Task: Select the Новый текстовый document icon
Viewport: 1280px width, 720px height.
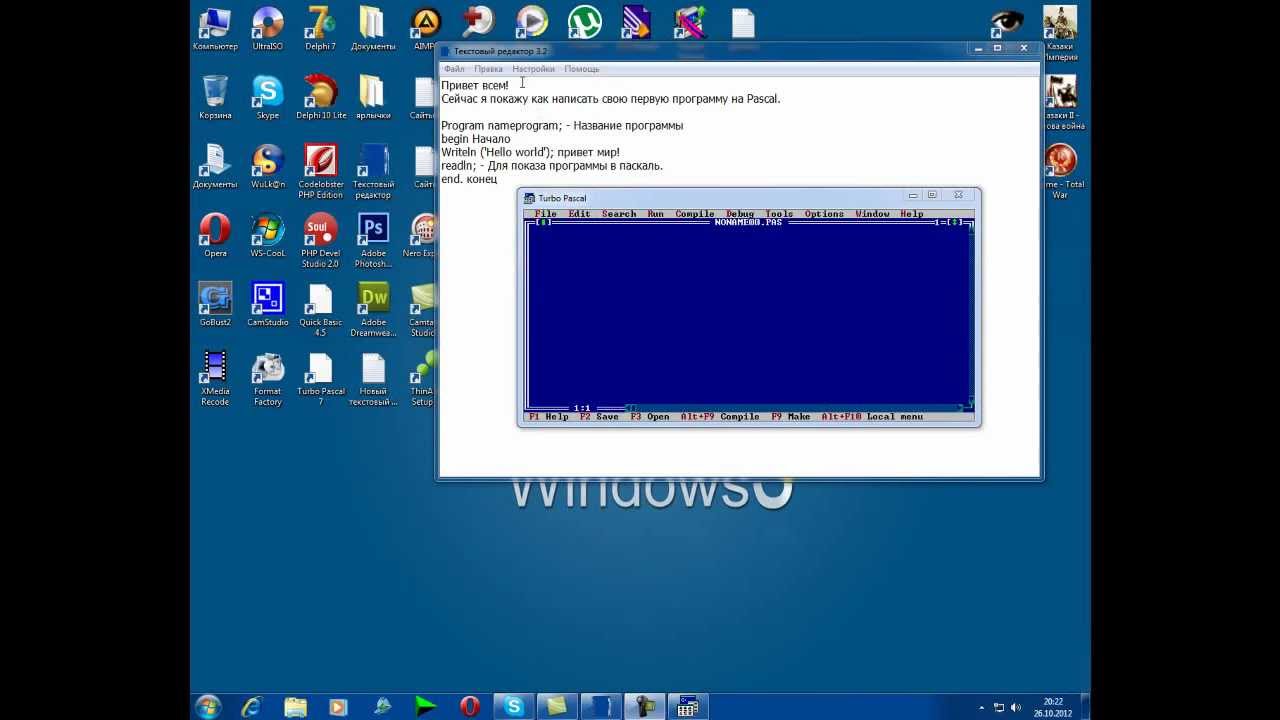Action: (x=373, y=378)
